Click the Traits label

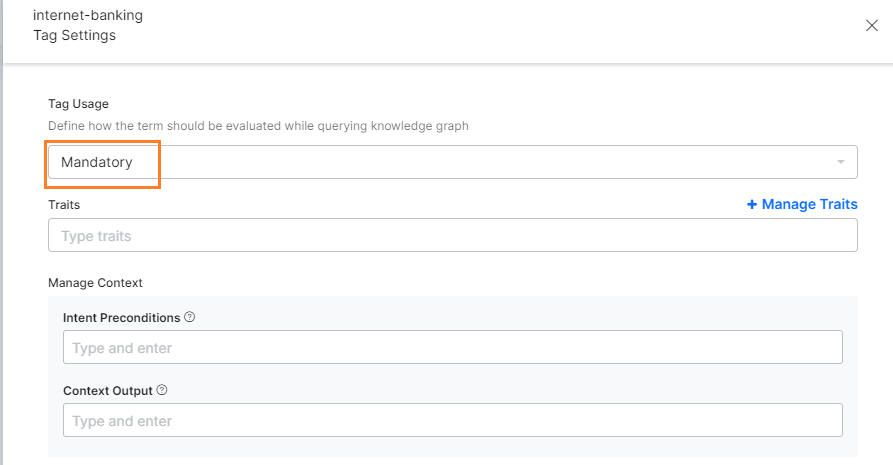(x=64, y=205)
